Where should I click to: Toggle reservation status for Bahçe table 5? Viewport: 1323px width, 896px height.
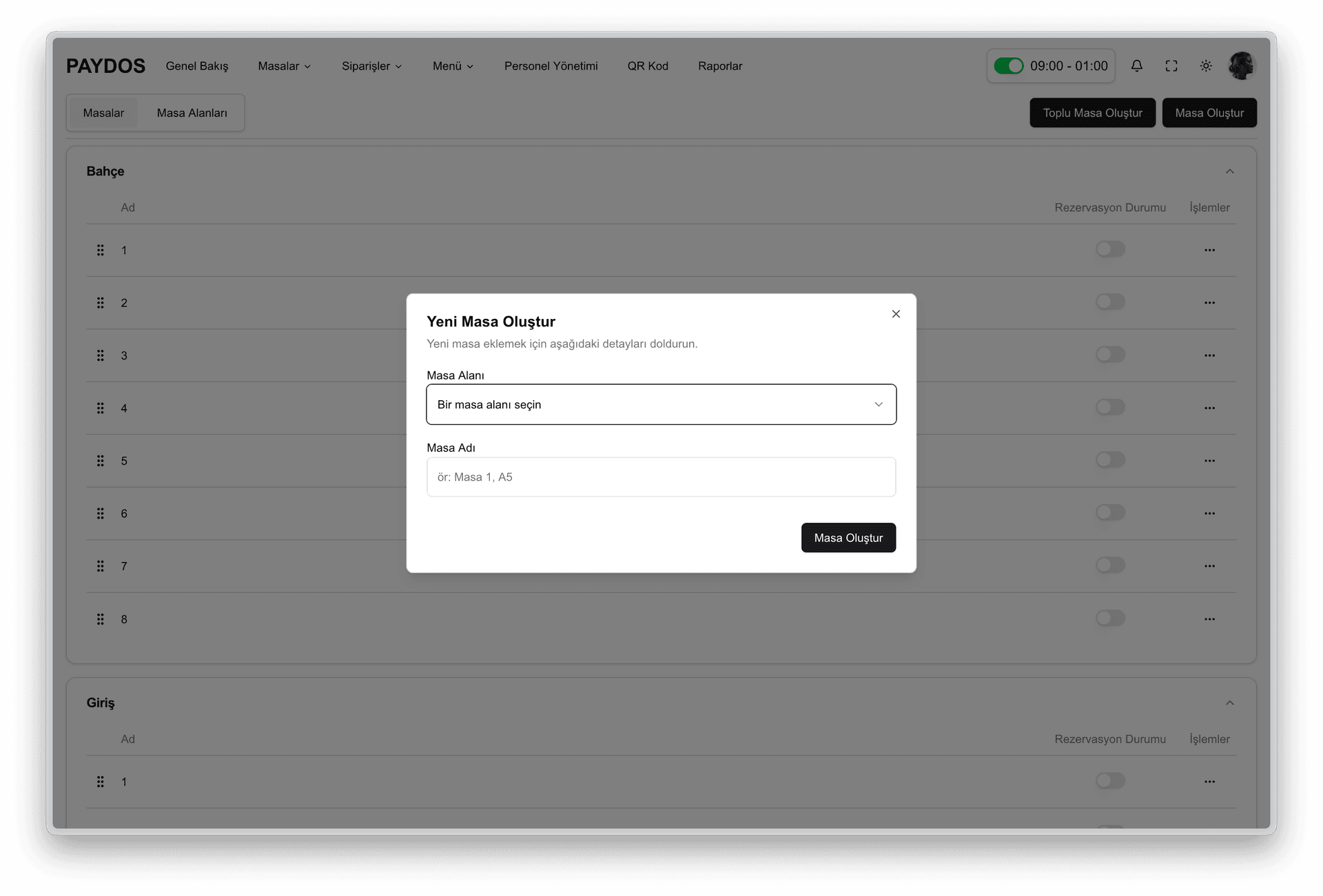(x=1109, y=460)
